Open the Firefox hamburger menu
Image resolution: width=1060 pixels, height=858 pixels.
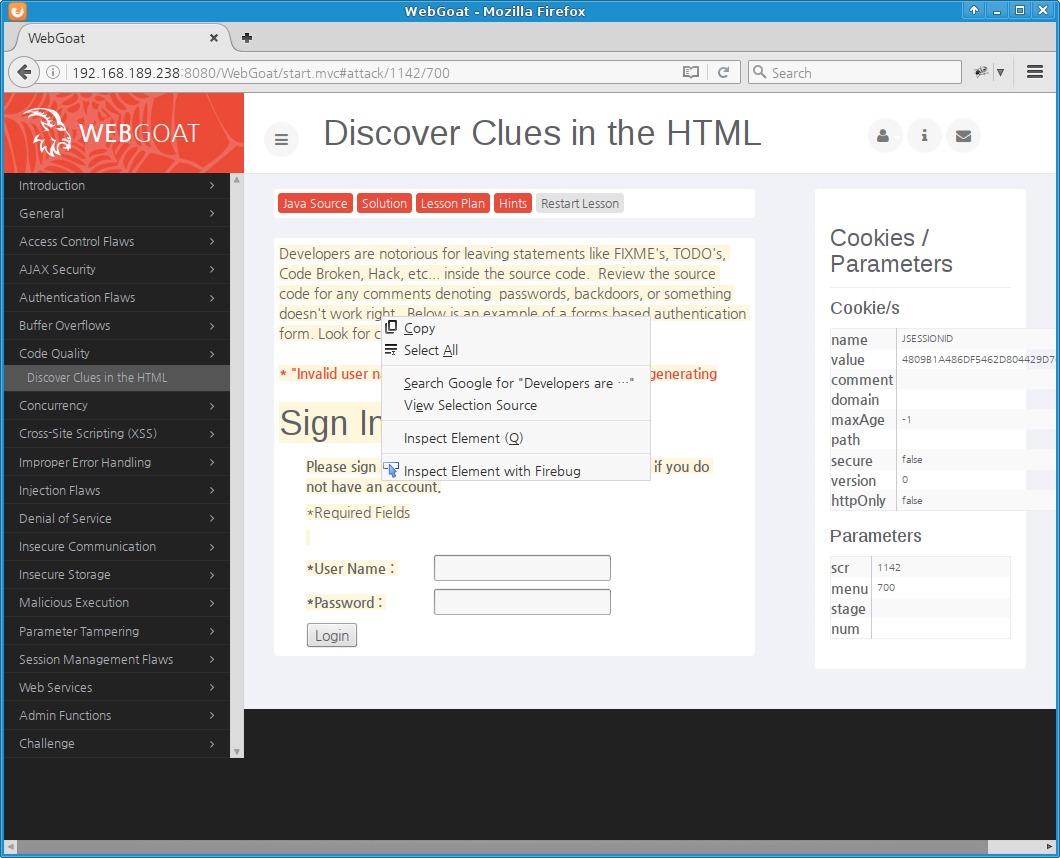[1034, 72]
